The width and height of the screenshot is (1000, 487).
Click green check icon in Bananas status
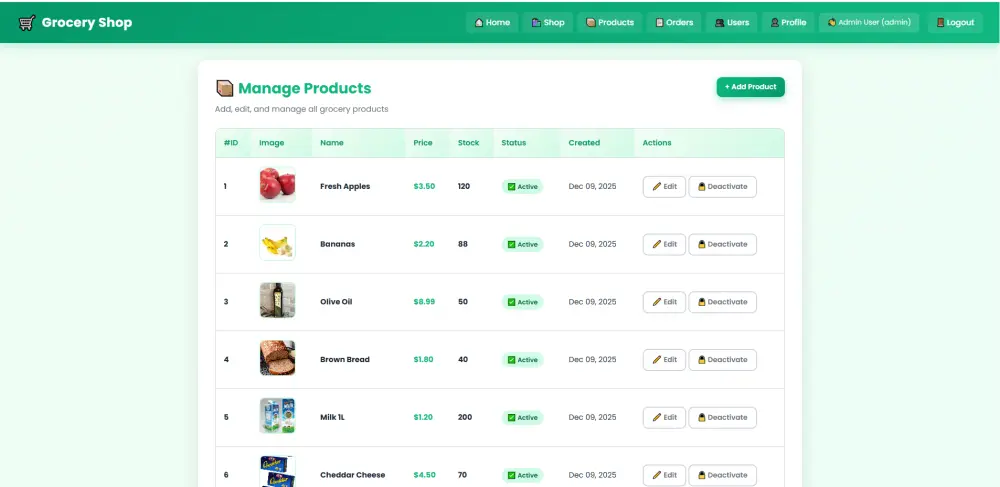(511, 244)
